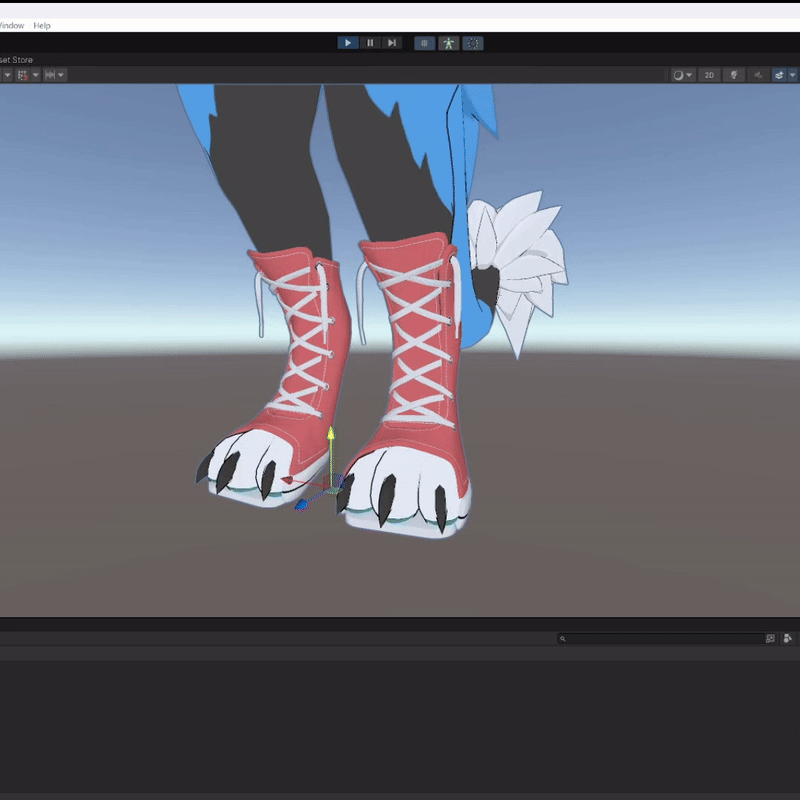Expand the shading mode dropdown arrow
Screen dimensions: 800x800
point(689,75)
